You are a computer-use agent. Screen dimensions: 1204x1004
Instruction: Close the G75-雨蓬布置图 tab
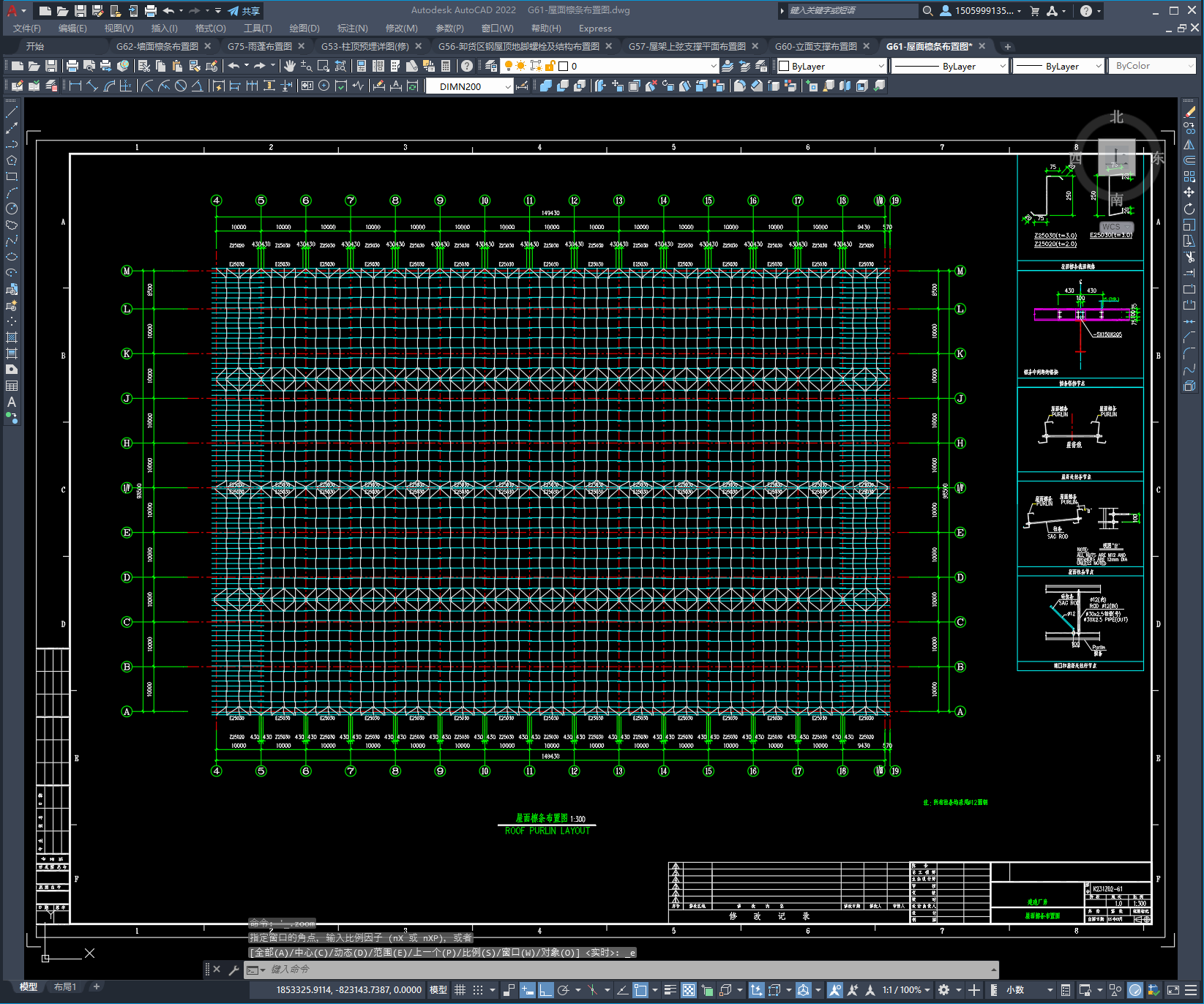click(x=301, y=46)
